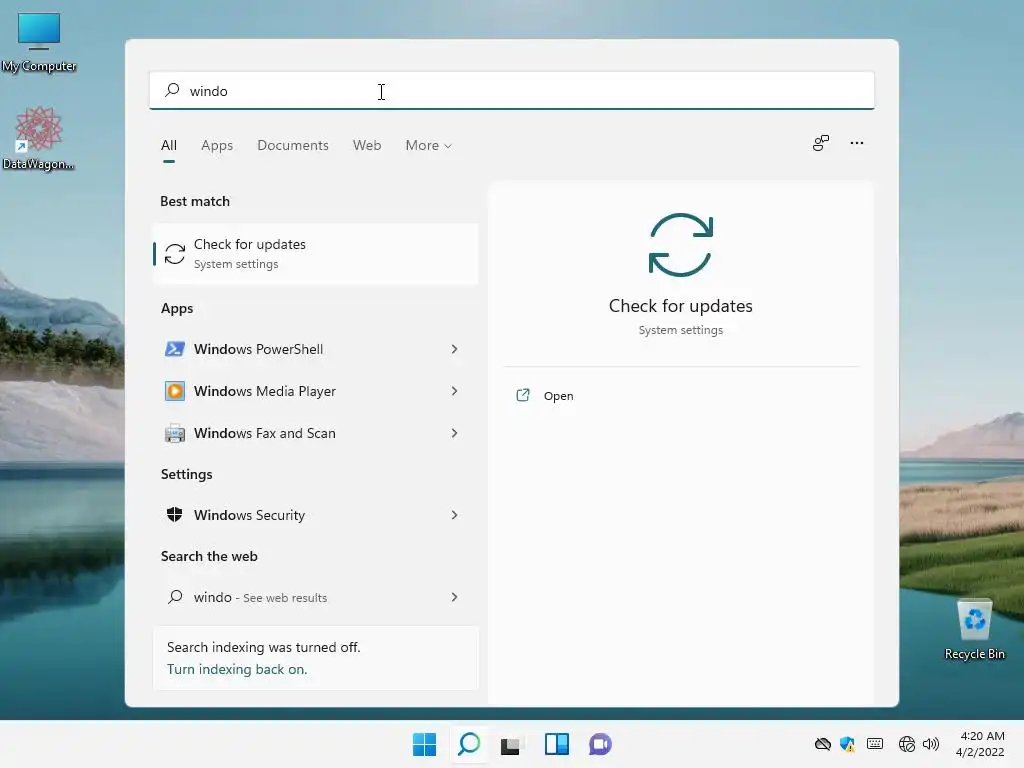The width and height of the screenshot is (1024, 768).
Task: Click the volume speaker tray icon
Action: (x=931, y=744)
